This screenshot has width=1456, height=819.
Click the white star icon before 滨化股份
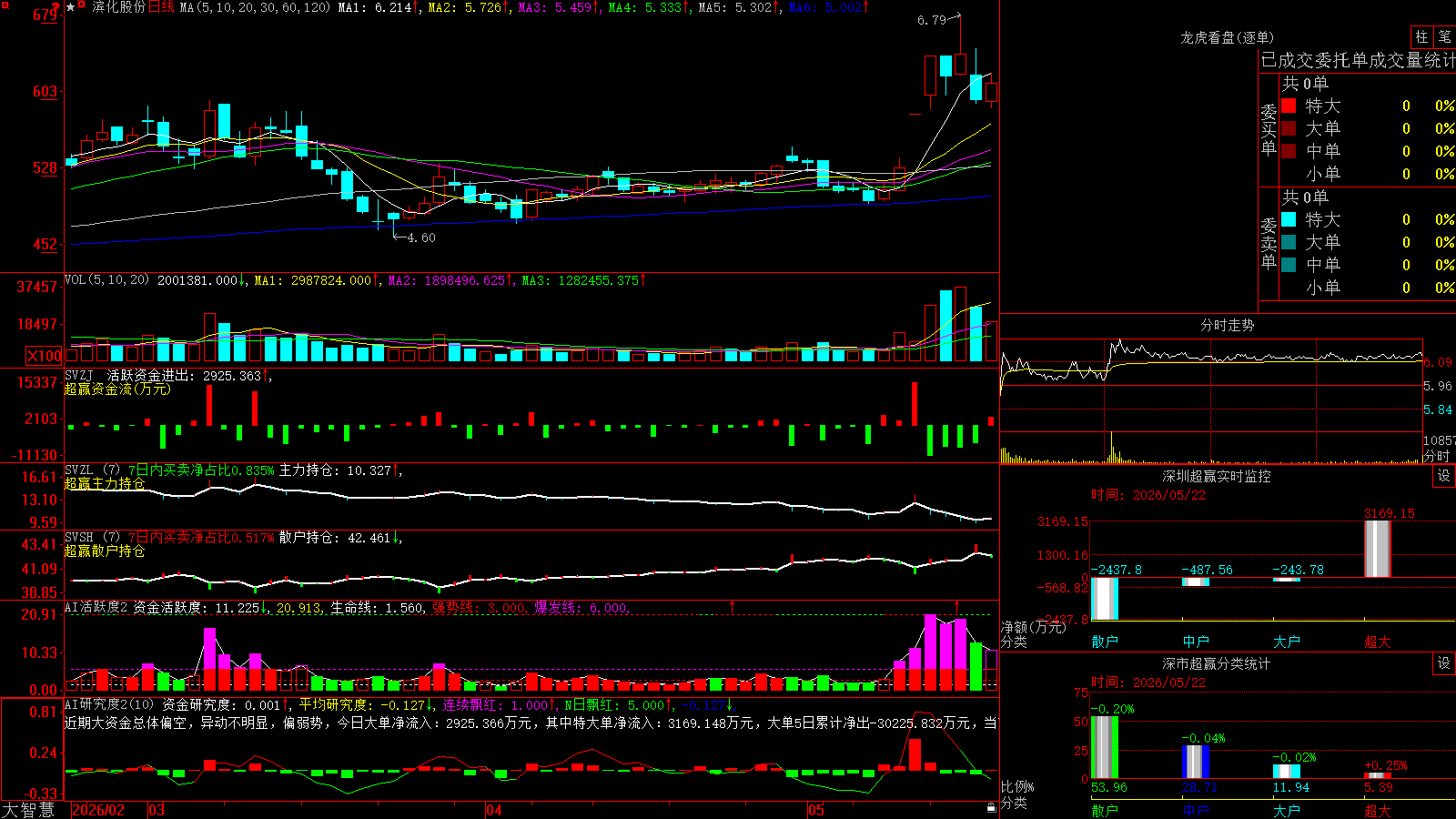71,7
